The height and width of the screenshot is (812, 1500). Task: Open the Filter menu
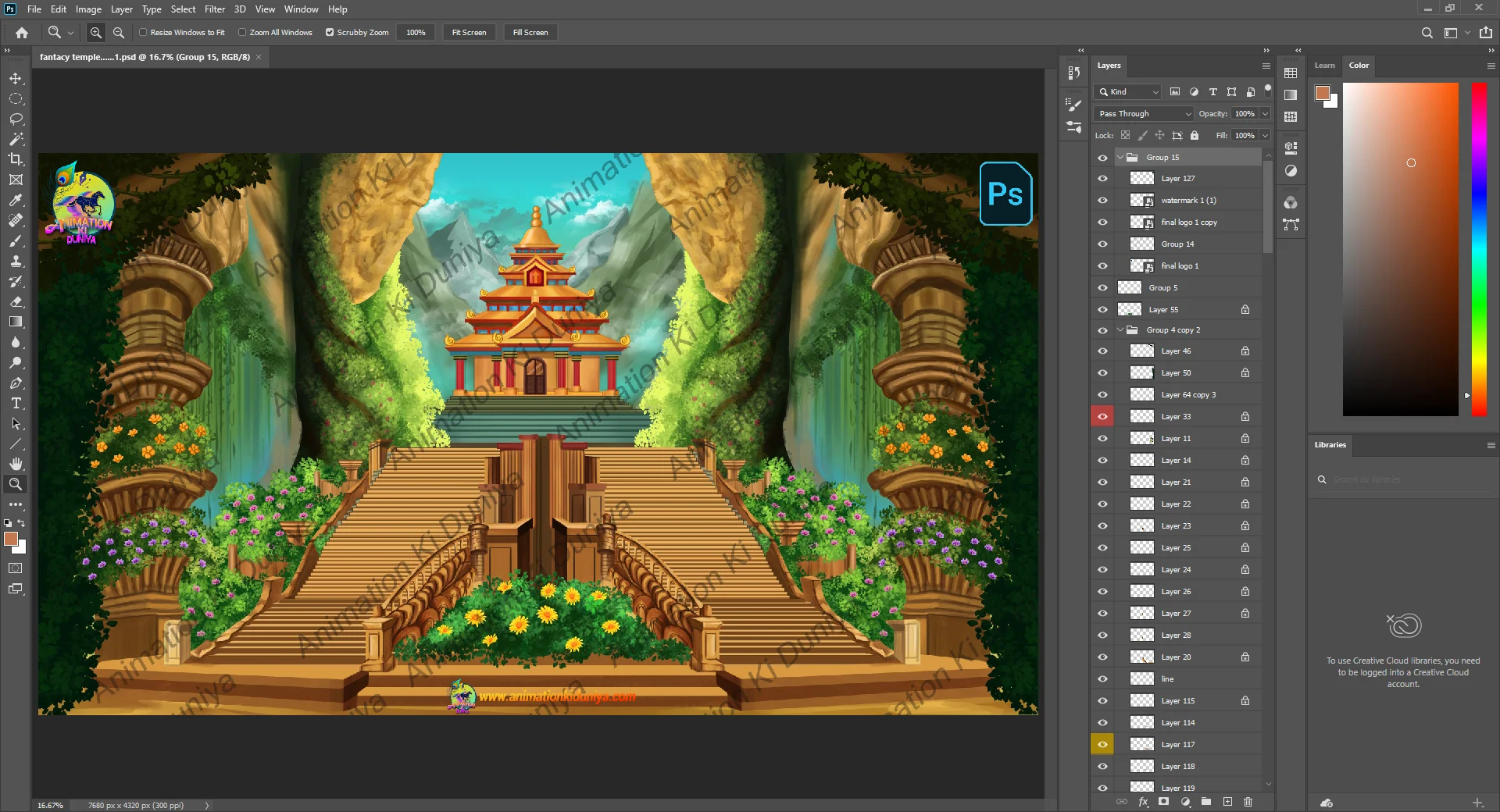[x=214, y=9]
